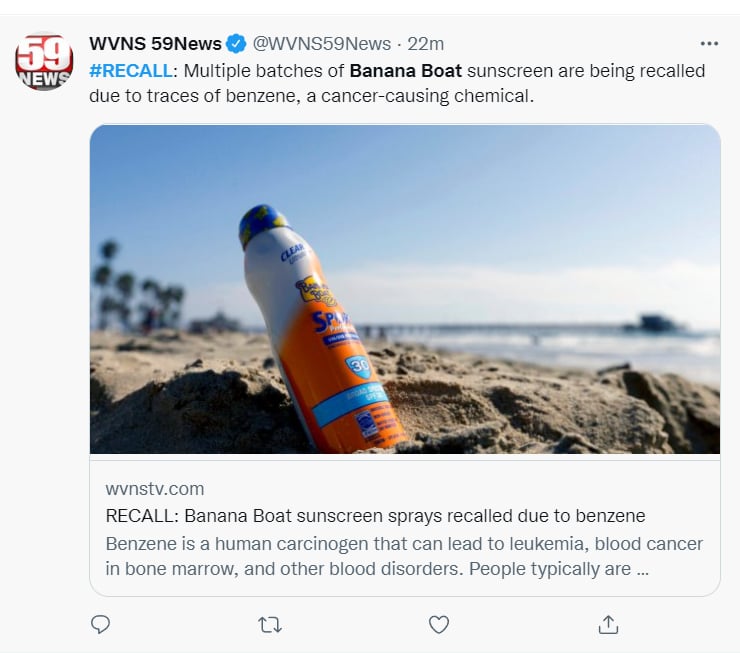Like the Banana Boat recall tweet
740x653 pixels.
[x=438, y=624]
